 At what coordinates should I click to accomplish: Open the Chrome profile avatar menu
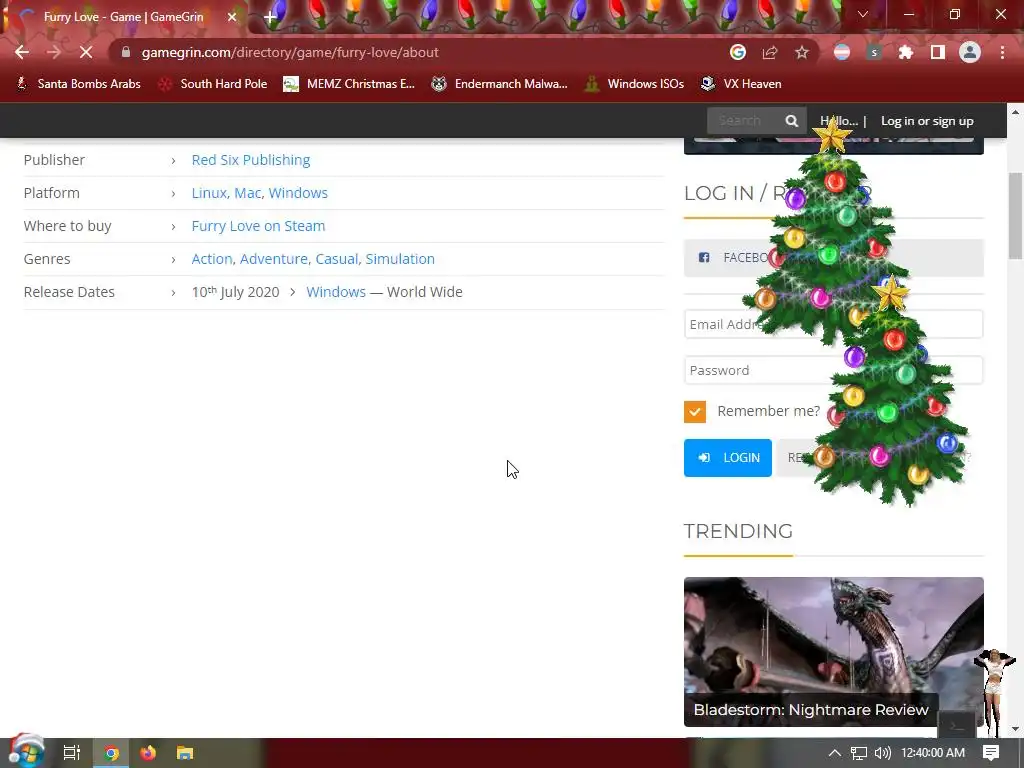click(x=970, y=52)
